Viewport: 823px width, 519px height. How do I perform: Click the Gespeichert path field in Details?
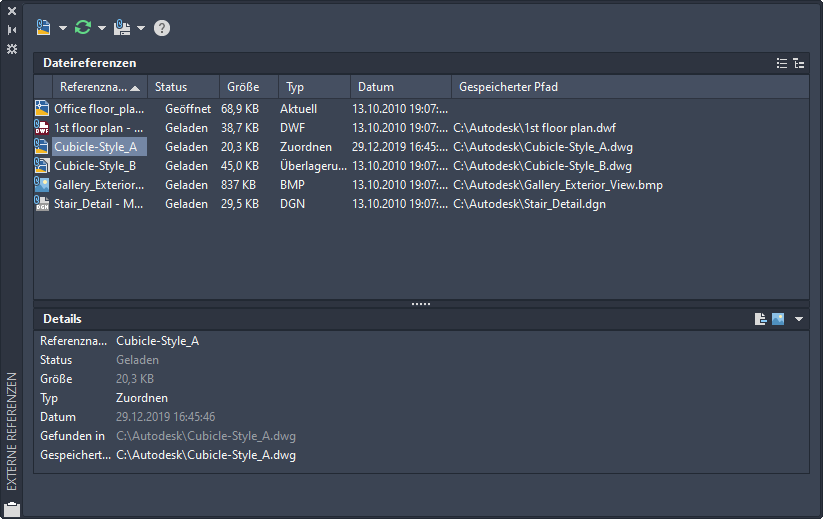[206, 455]
